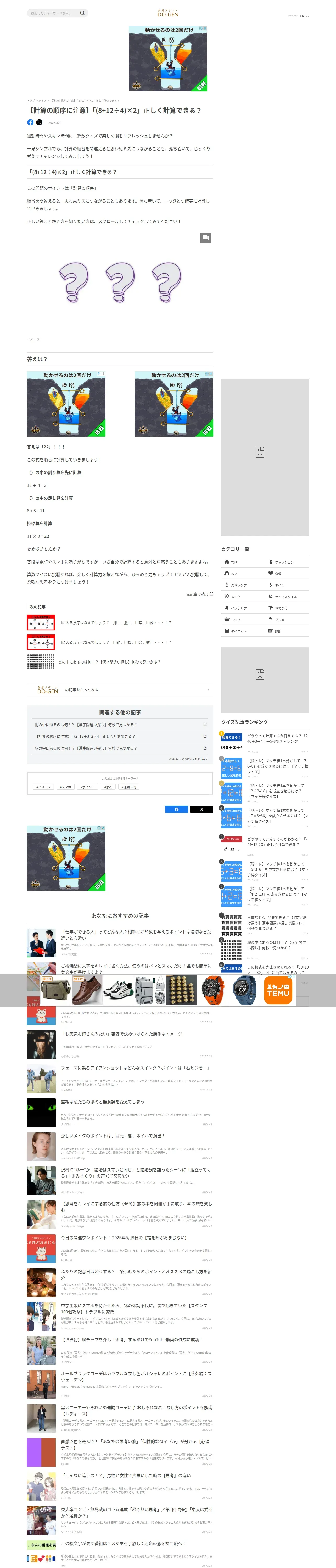336x1568 pixels.
Task: Select the #ポイント keyword tag
Action: coord(88,787)
